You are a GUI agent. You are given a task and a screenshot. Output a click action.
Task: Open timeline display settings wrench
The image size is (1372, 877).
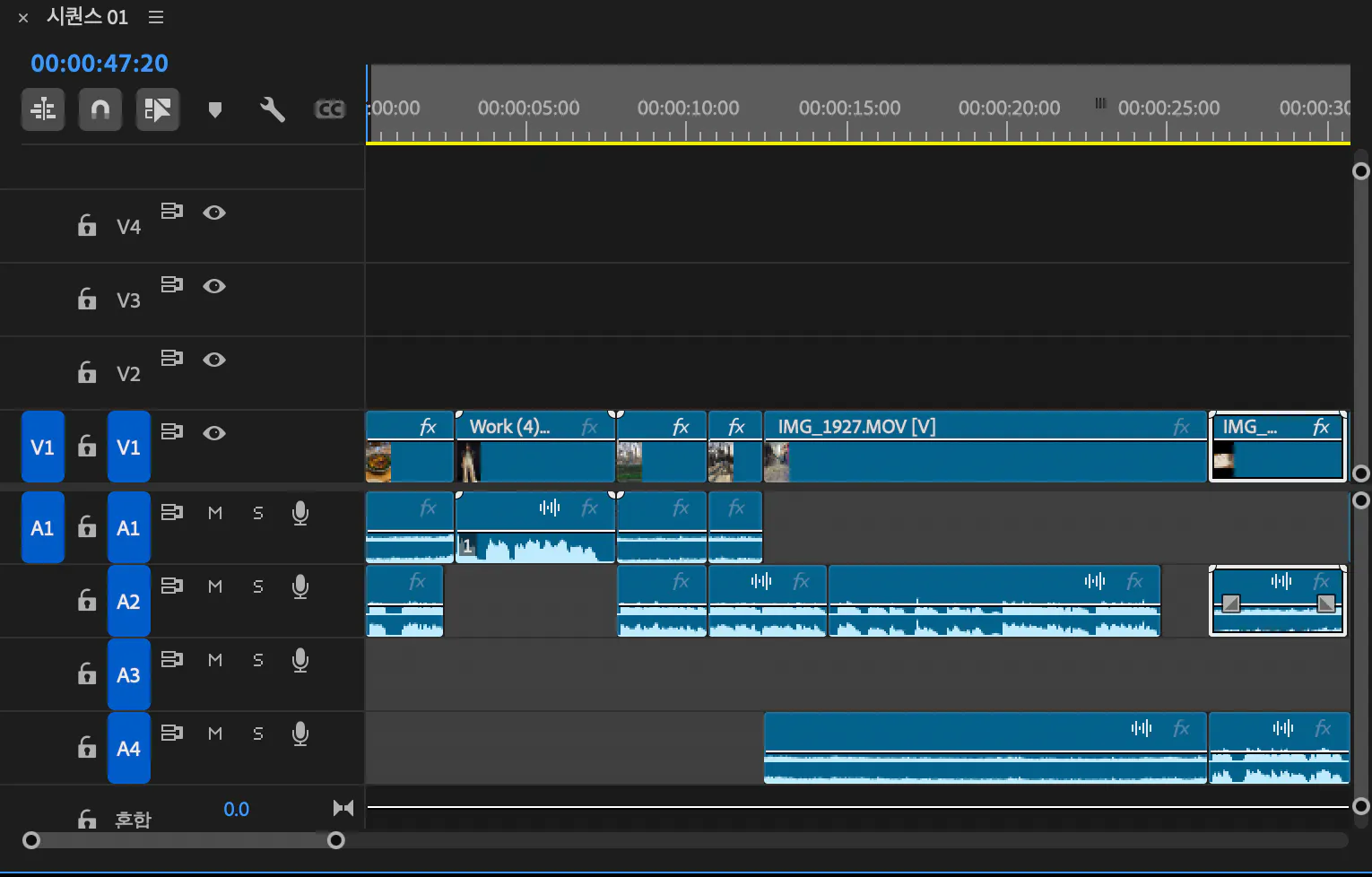click(272, 109)
